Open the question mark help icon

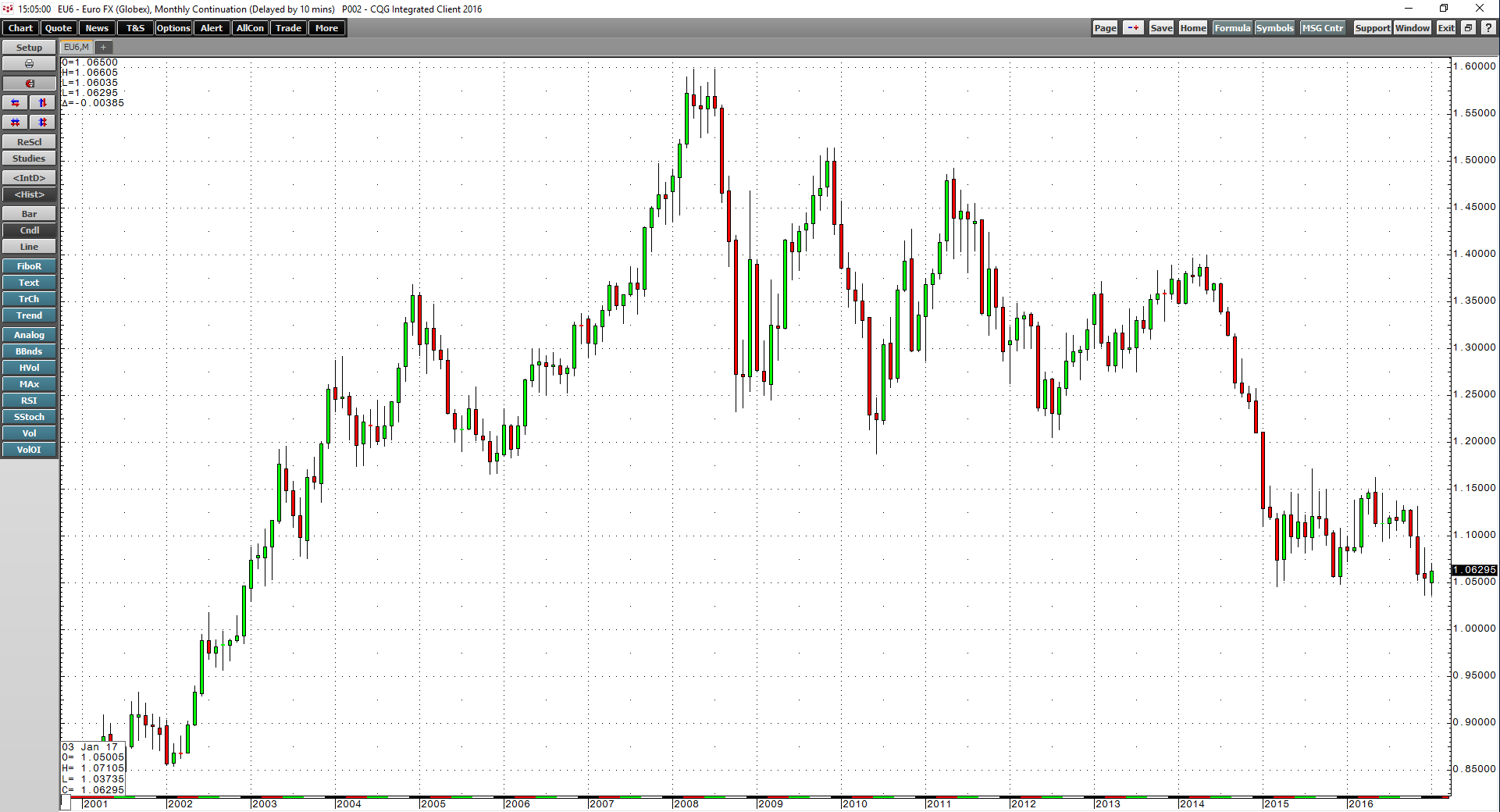[1488, 28]
